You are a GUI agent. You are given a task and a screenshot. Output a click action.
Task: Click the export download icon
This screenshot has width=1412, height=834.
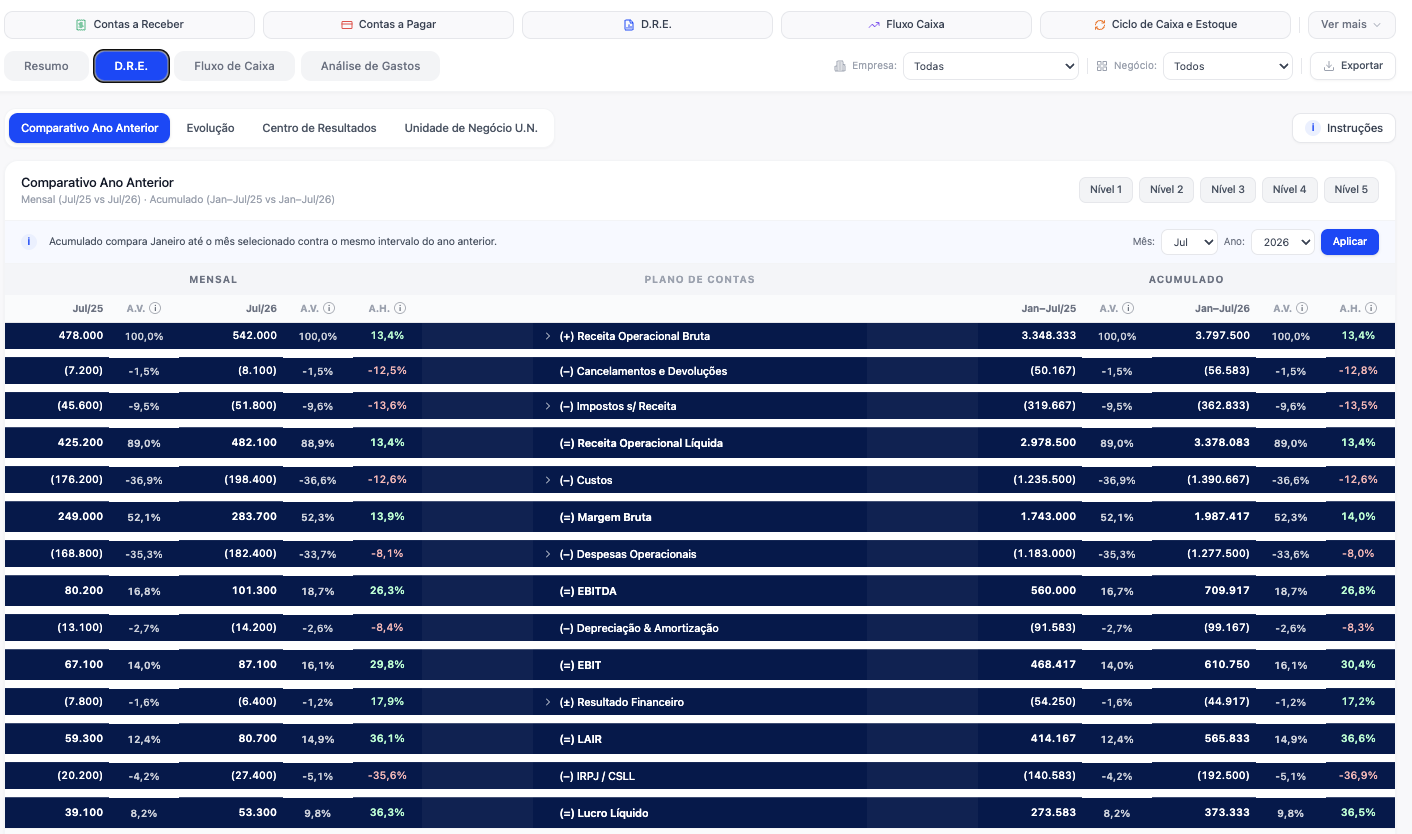point(1329,66)
